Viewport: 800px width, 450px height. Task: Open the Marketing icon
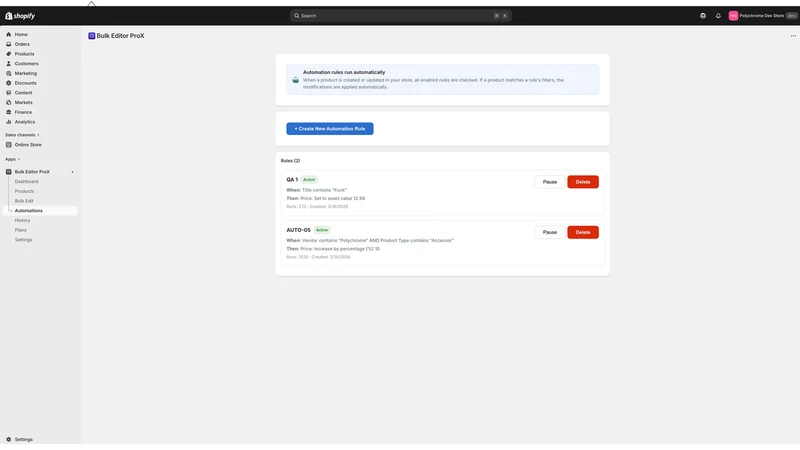(x=9, y=73)
